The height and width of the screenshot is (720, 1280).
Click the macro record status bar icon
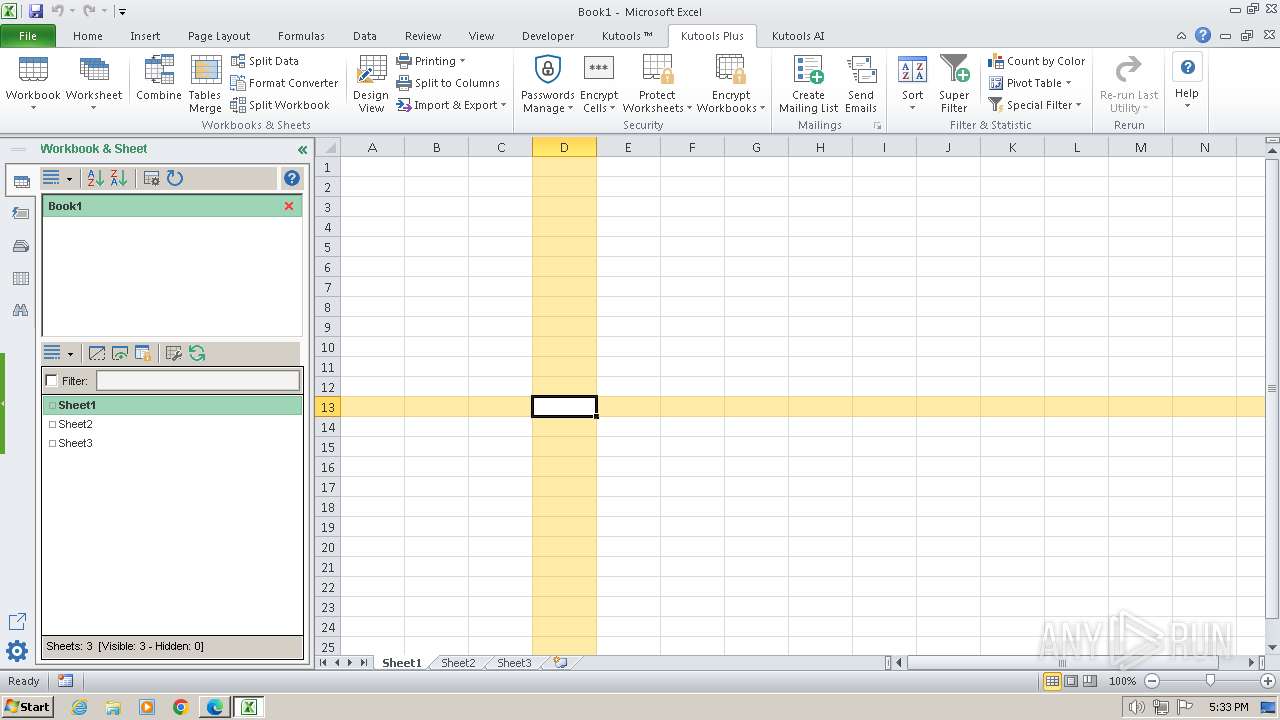pos(65,681)
